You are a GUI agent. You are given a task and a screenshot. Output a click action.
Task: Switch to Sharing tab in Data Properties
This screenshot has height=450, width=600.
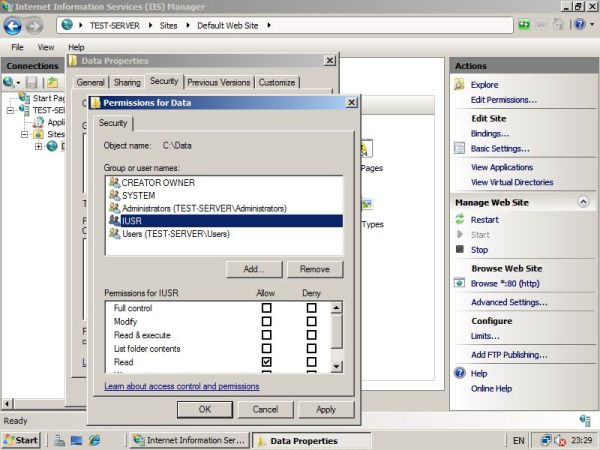pyautogui.click(x=127, y=82)
